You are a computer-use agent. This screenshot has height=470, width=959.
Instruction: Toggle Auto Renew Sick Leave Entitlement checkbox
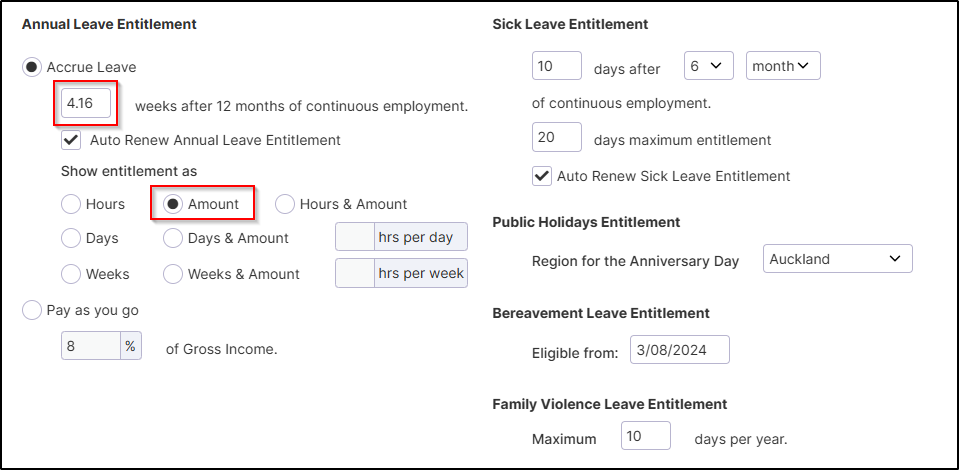tap(542, 176)
